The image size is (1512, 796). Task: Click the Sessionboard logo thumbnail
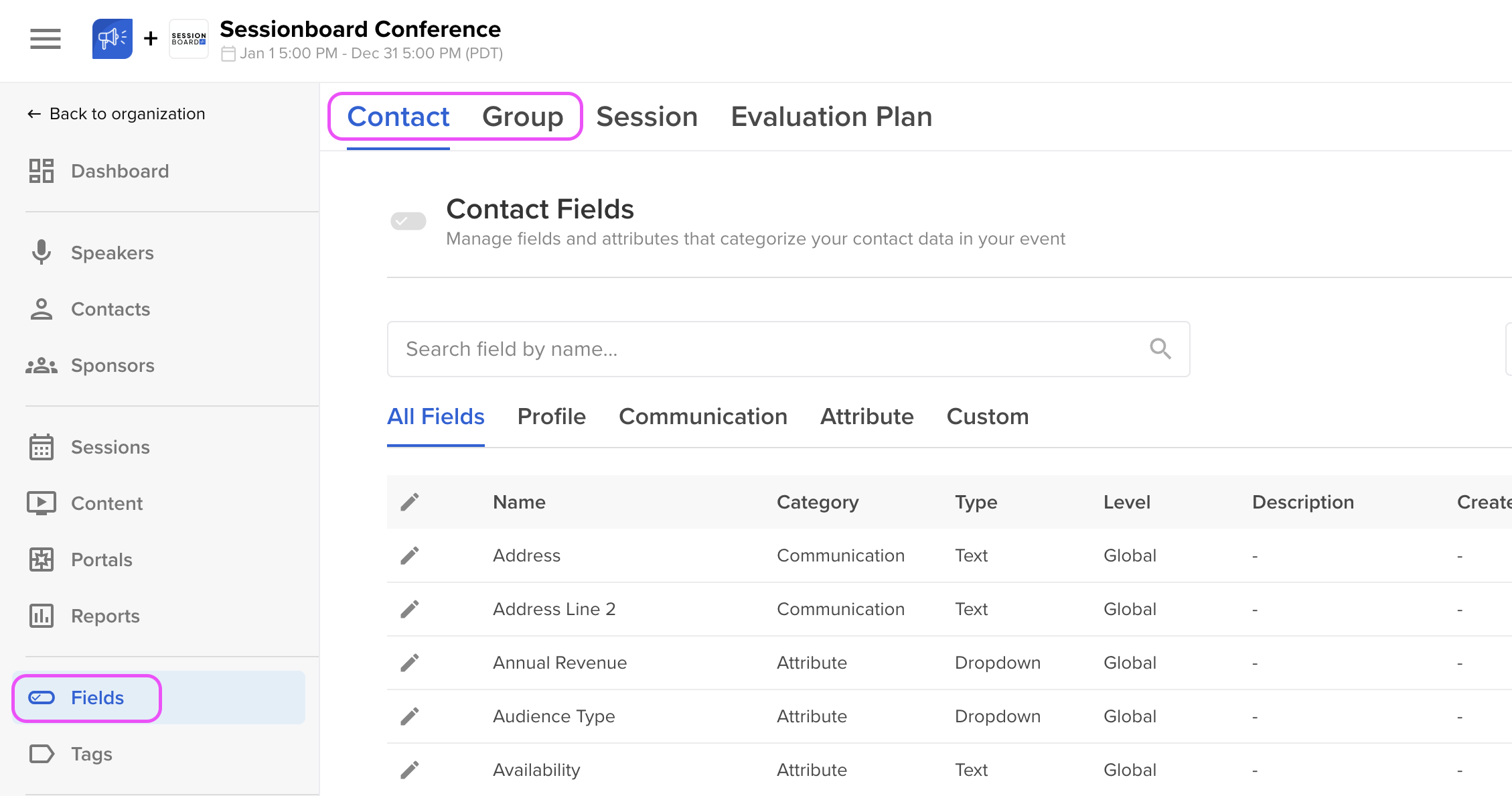coord(189,39)
